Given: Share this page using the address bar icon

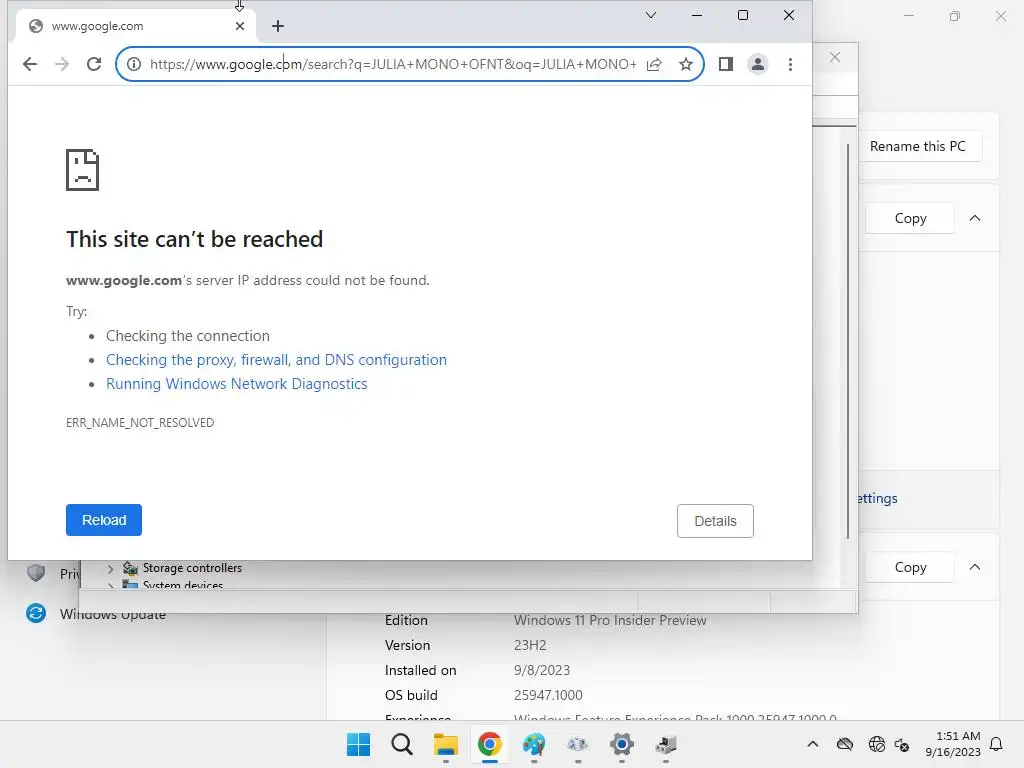Looking at the screenshot, I should (654, 64).
